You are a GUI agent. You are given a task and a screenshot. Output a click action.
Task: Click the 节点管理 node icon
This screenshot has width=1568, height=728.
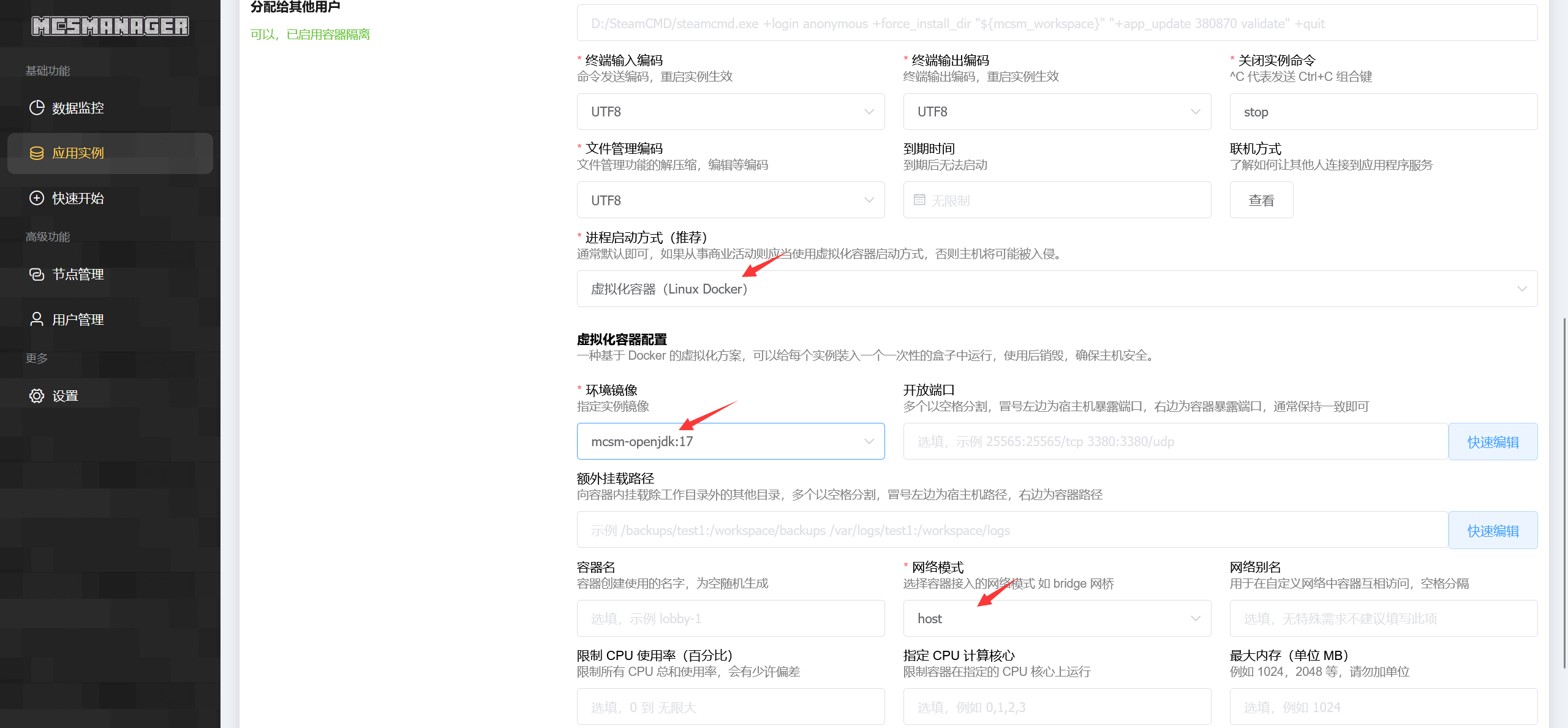[37, 274]
